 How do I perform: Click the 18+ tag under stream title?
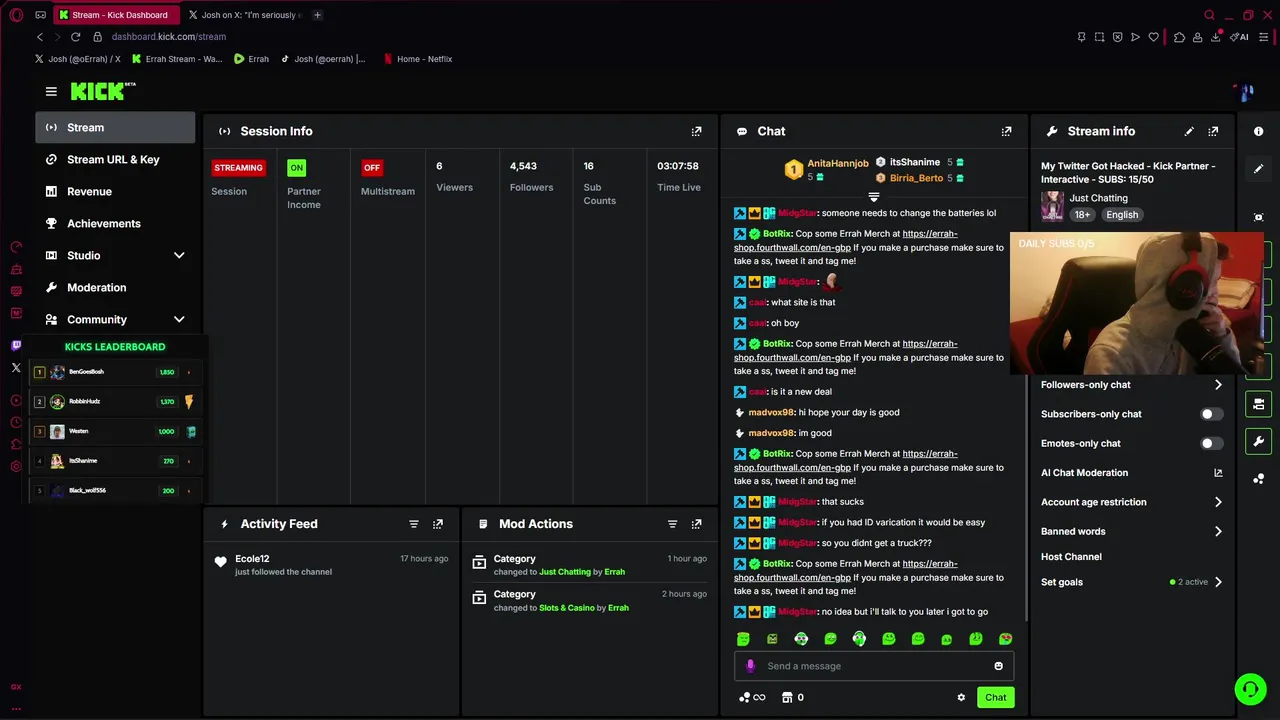1082,215
